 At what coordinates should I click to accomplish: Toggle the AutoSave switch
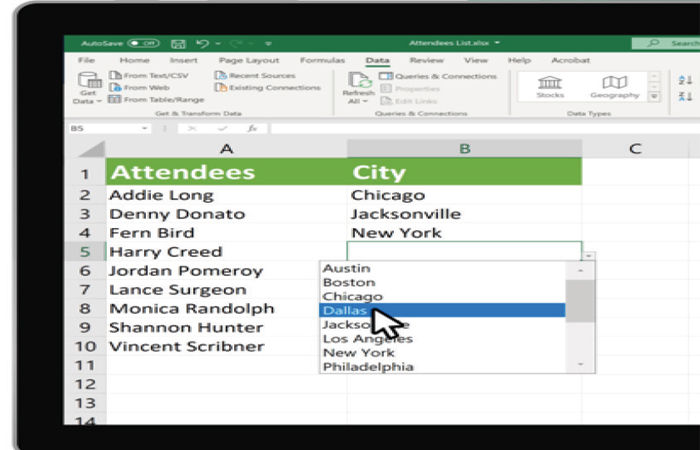[x=143, y=44]
